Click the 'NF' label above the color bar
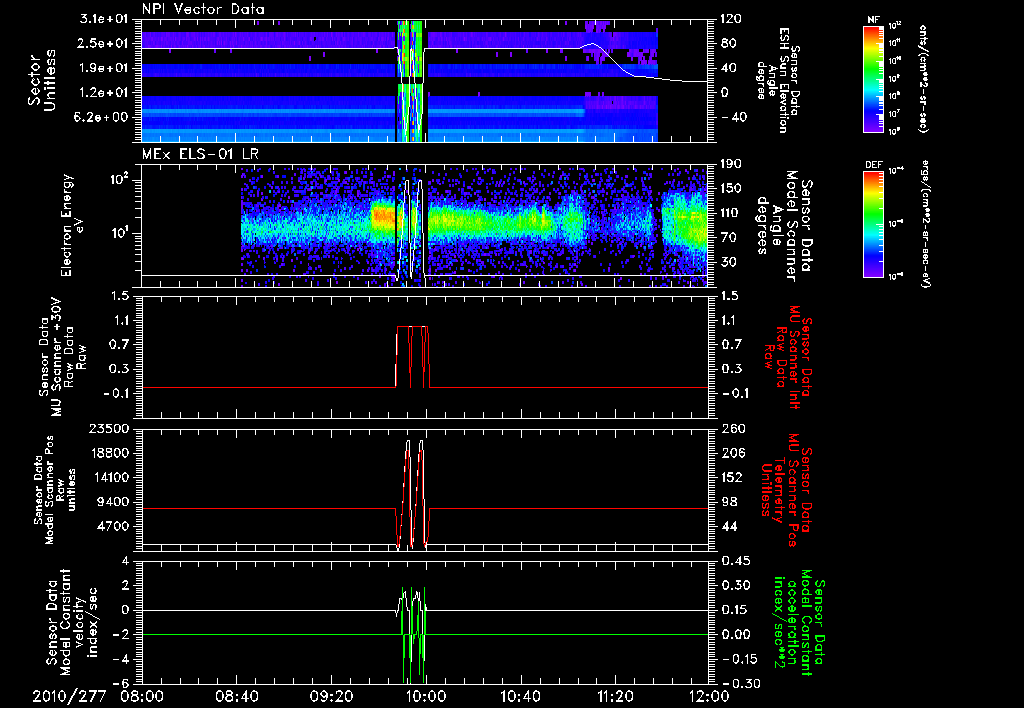This screenshot has height=708, width=1024. coord(873,20)
